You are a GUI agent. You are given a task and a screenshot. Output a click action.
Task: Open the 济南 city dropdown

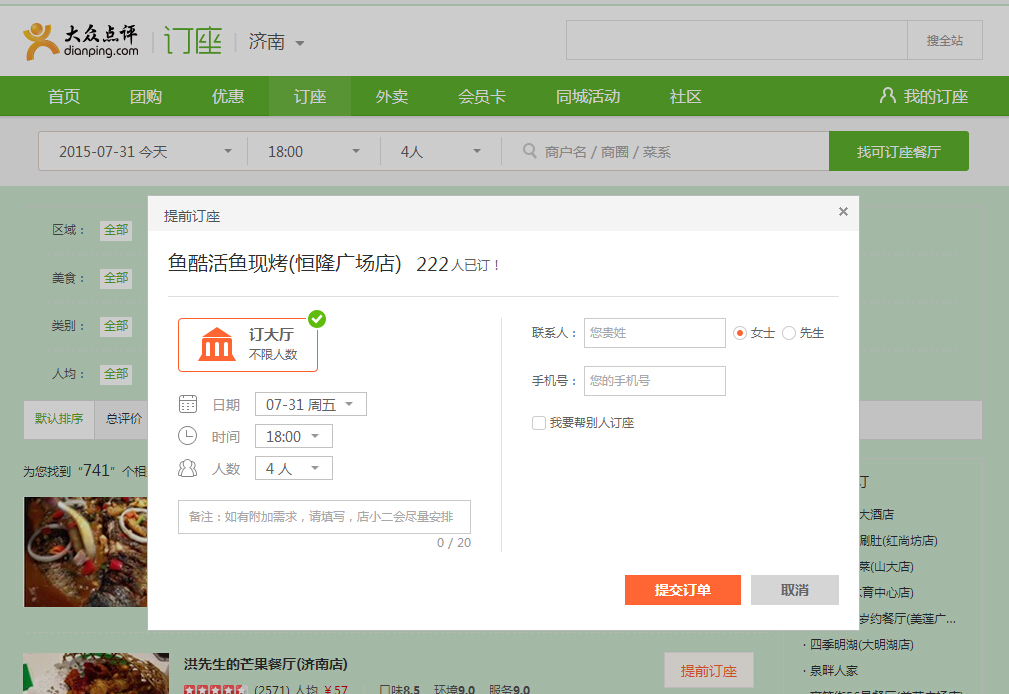276,42
